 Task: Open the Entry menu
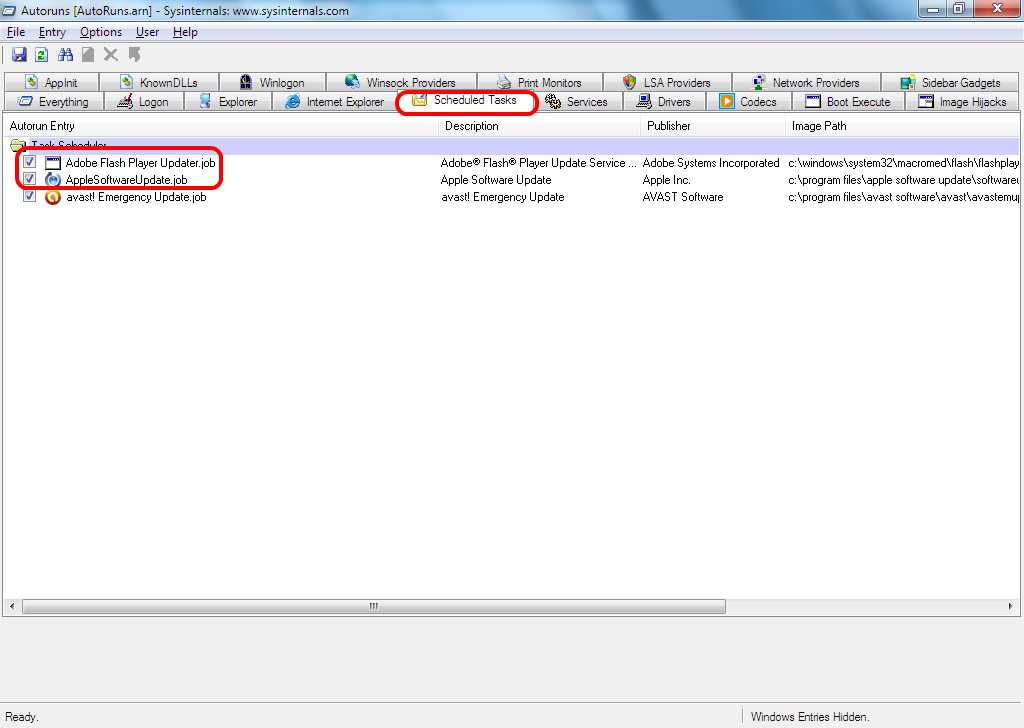tap(52, 32)
